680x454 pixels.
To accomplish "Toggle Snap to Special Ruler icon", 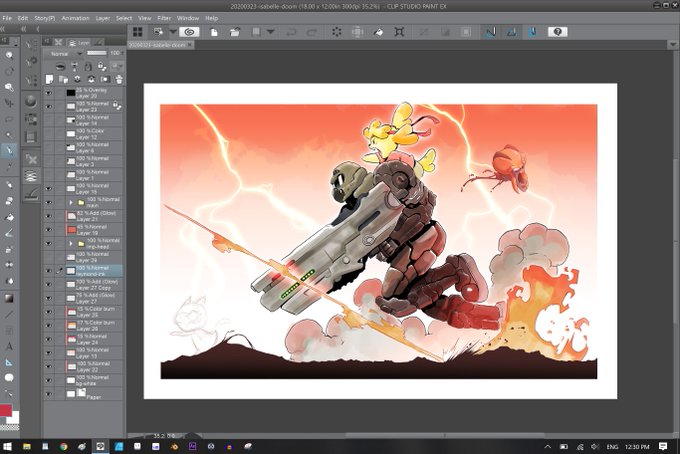I will coord(512,32).
